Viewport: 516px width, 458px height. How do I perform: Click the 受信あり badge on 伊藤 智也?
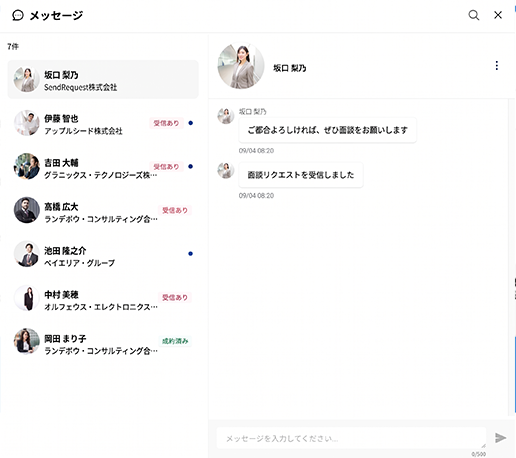(x=166, y=123)
